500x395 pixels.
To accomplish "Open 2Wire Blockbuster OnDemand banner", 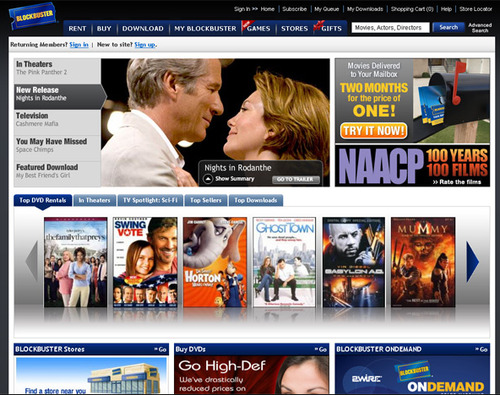I will [x=413, y=375].
